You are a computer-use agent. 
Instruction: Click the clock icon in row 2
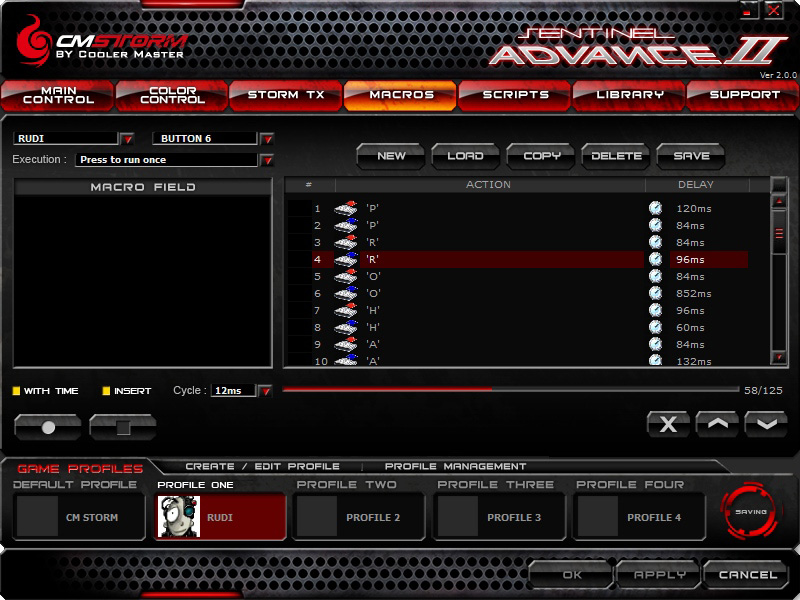656,225
